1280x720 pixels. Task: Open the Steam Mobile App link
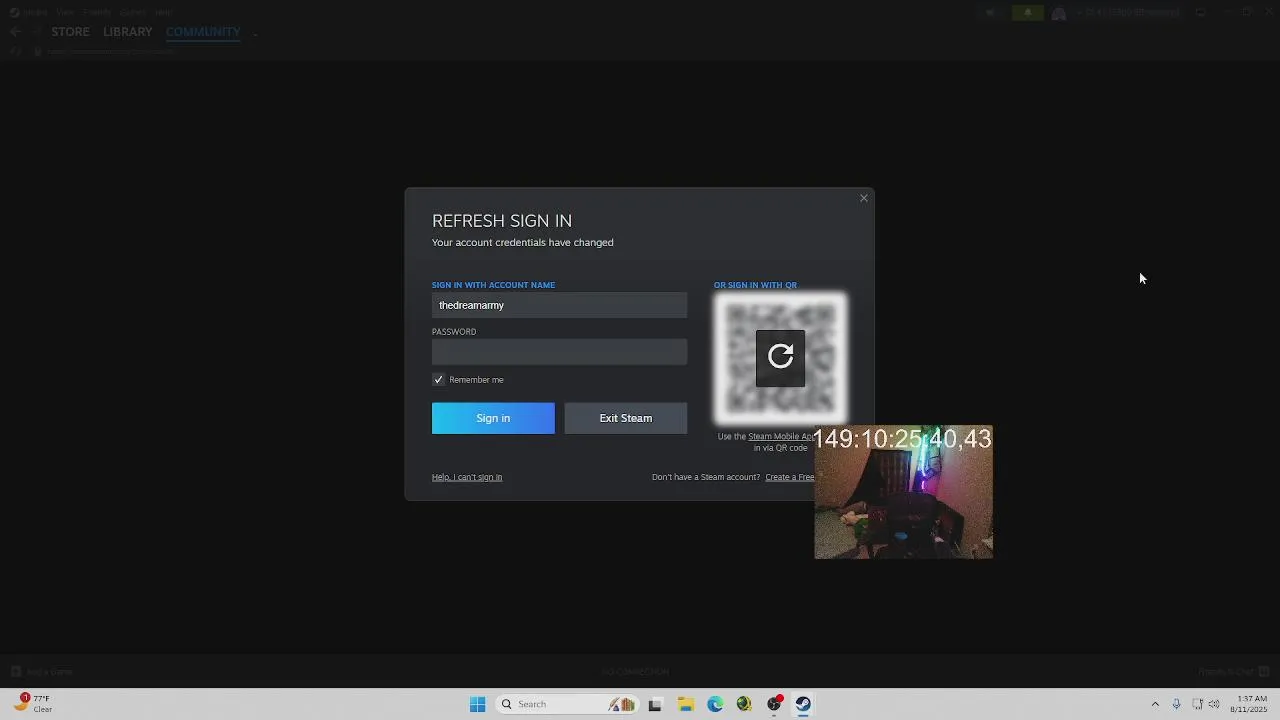[781, 436]
